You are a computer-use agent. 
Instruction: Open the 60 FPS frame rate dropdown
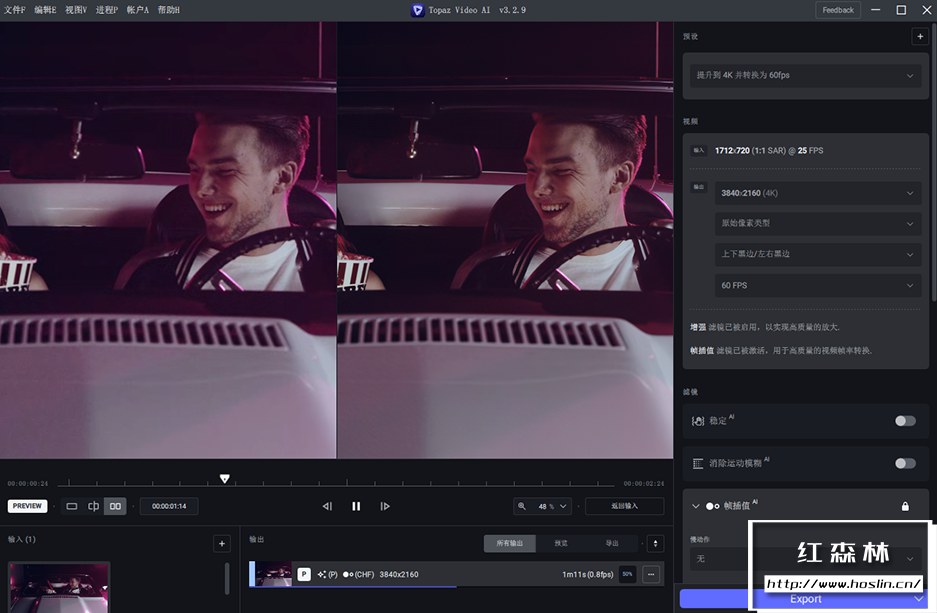pyautogui.click(x=817, y=286)
